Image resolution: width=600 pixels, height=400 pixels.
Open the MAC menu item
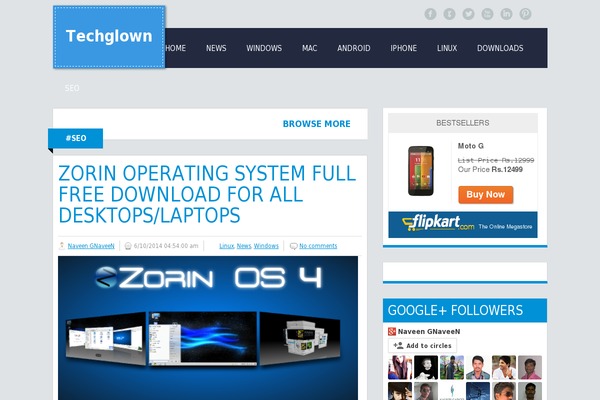pyautogui.click(x=310, y=48)
